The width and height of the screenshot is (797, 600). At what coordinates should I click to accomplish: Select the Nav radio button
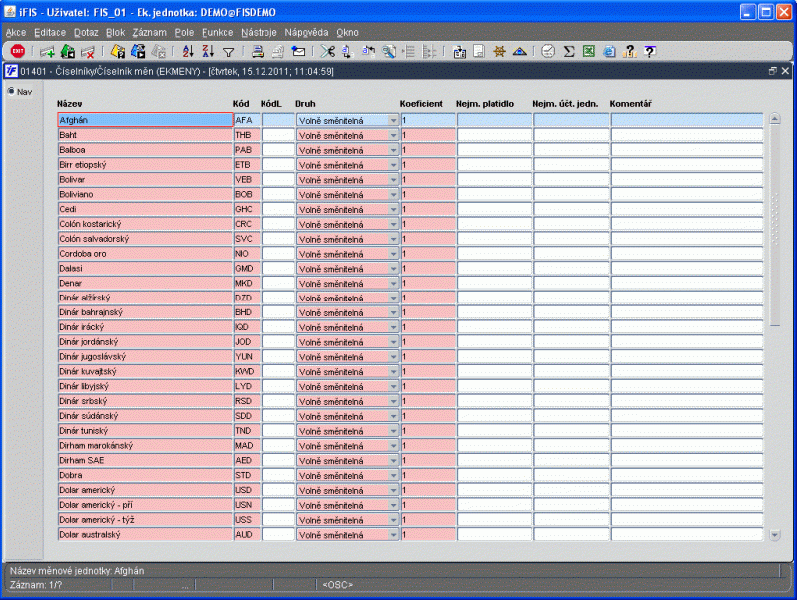tap(12, 92)
